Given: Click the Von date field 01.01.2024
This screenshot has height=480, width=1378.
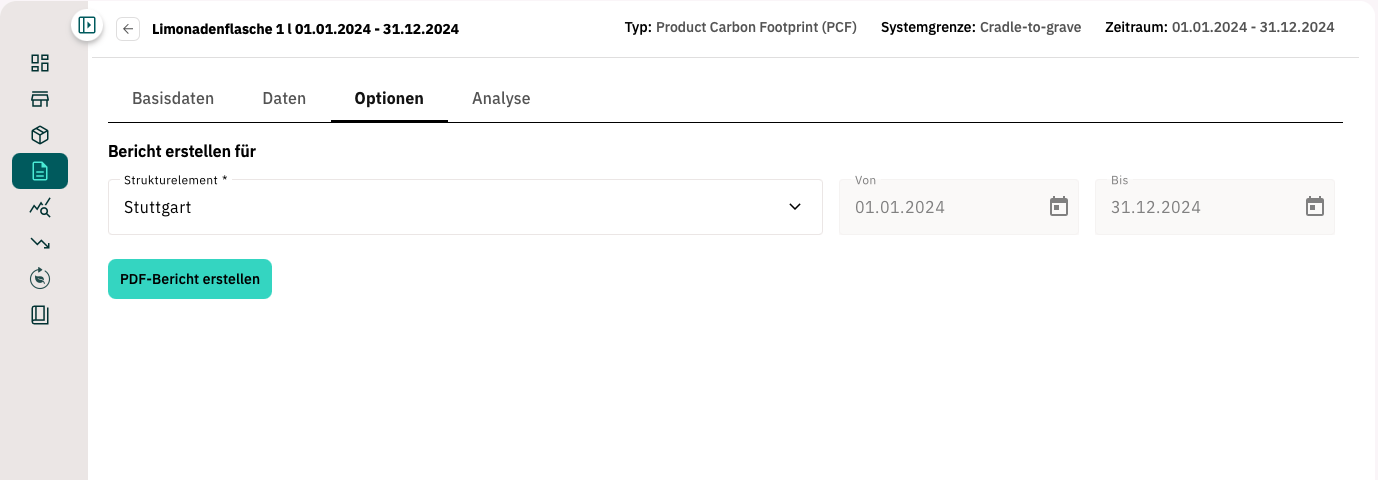Looking at the screenshot, I should click(x=959, y=207).
